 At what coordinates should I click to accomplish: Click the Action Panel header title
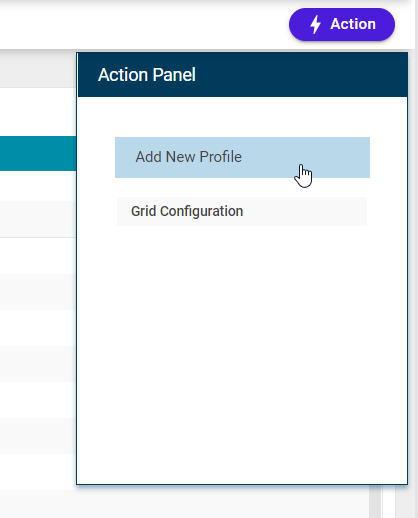tap(147, 75)
